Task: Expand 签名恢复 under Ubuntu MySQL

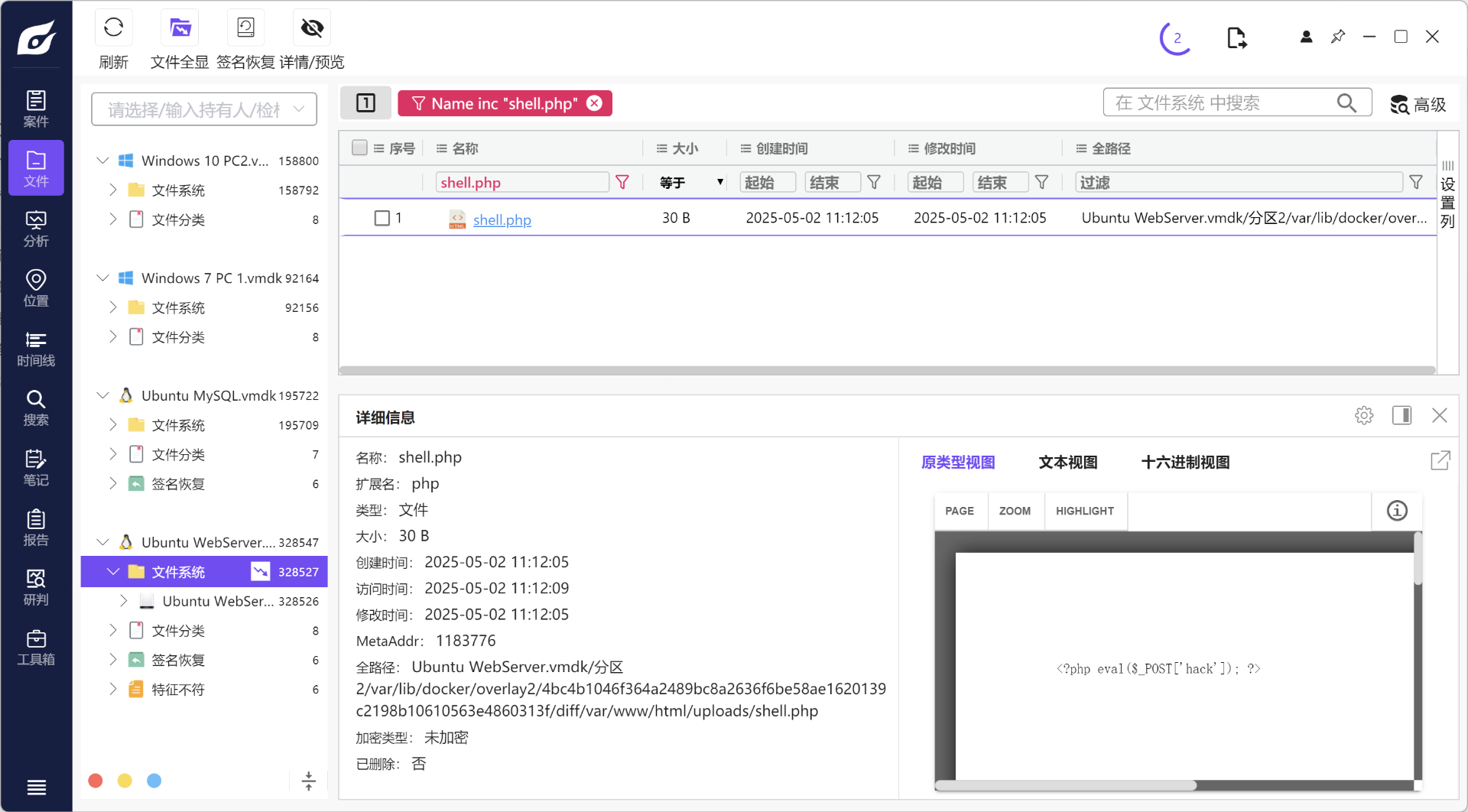Action: click(113, 483)
